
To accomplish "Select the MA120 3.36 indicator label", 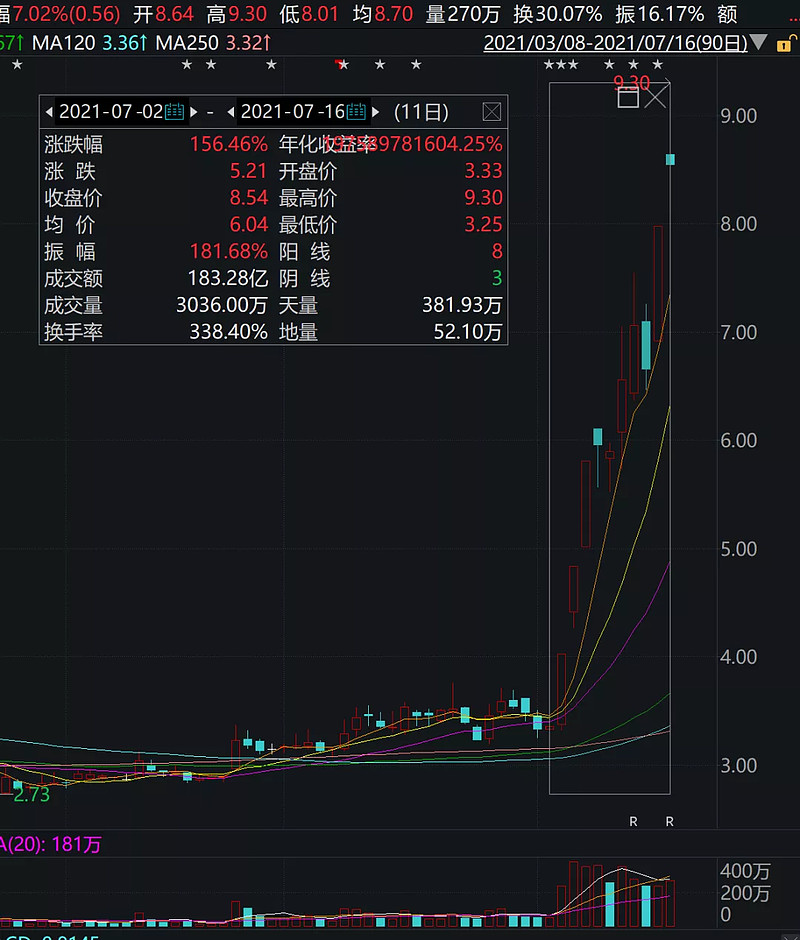I will click(90, 43).
